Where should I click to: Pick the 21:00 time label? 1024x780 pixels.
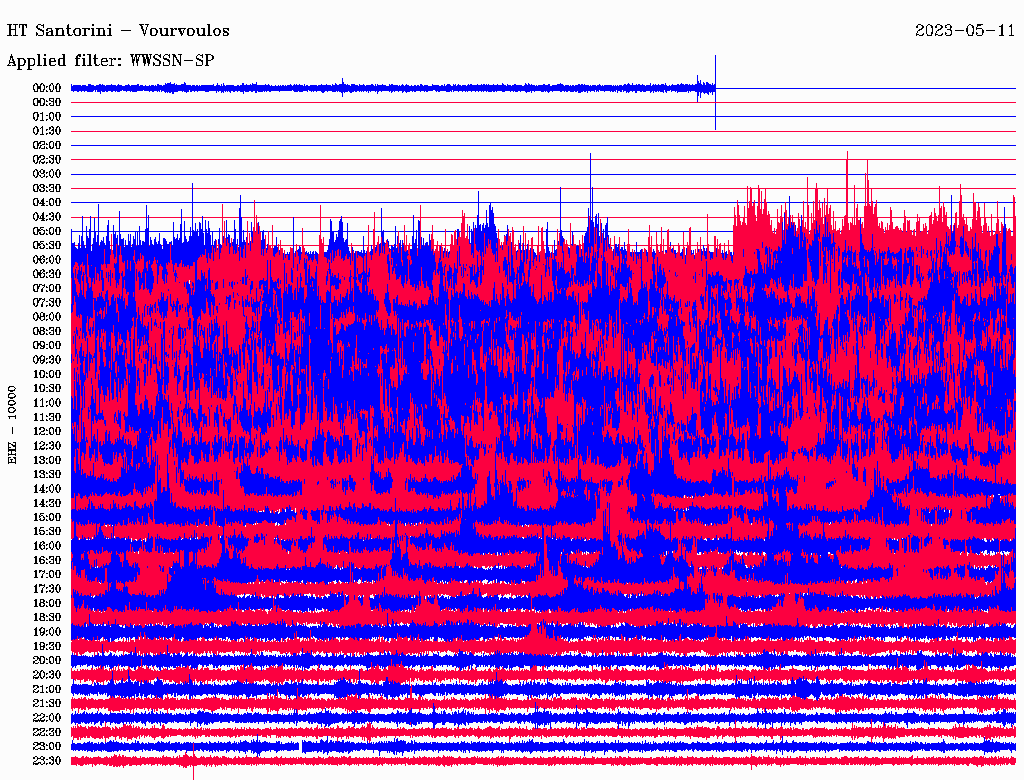[47, 689]
